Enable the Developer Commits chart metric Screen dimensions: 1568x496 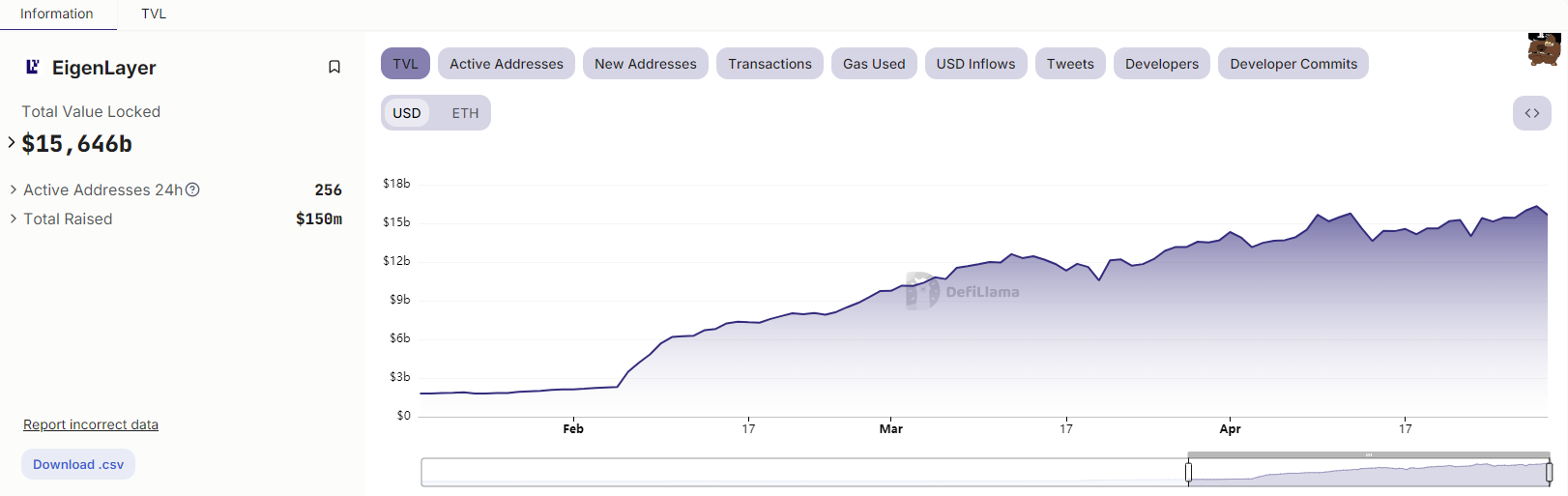pos(1292,64)
